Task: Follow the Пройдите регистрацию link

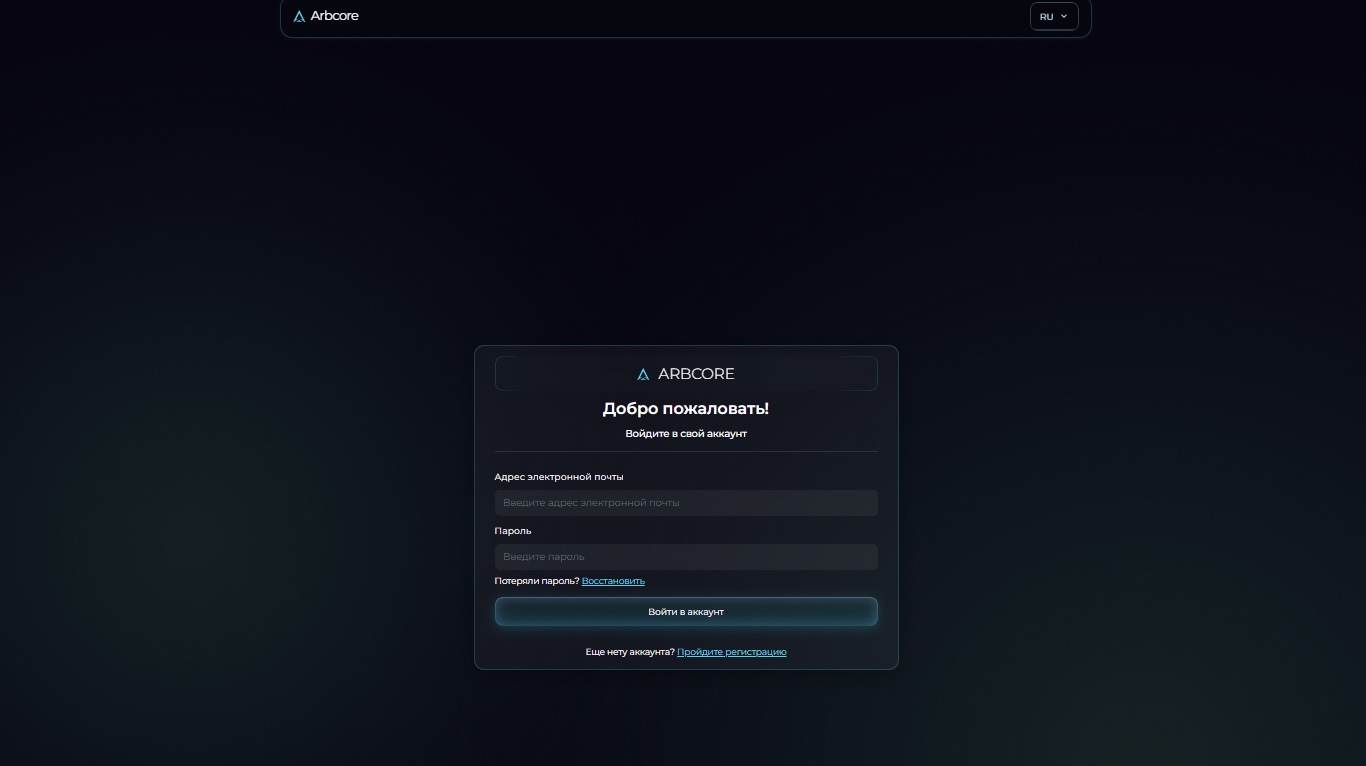Action: pos(731,652)
